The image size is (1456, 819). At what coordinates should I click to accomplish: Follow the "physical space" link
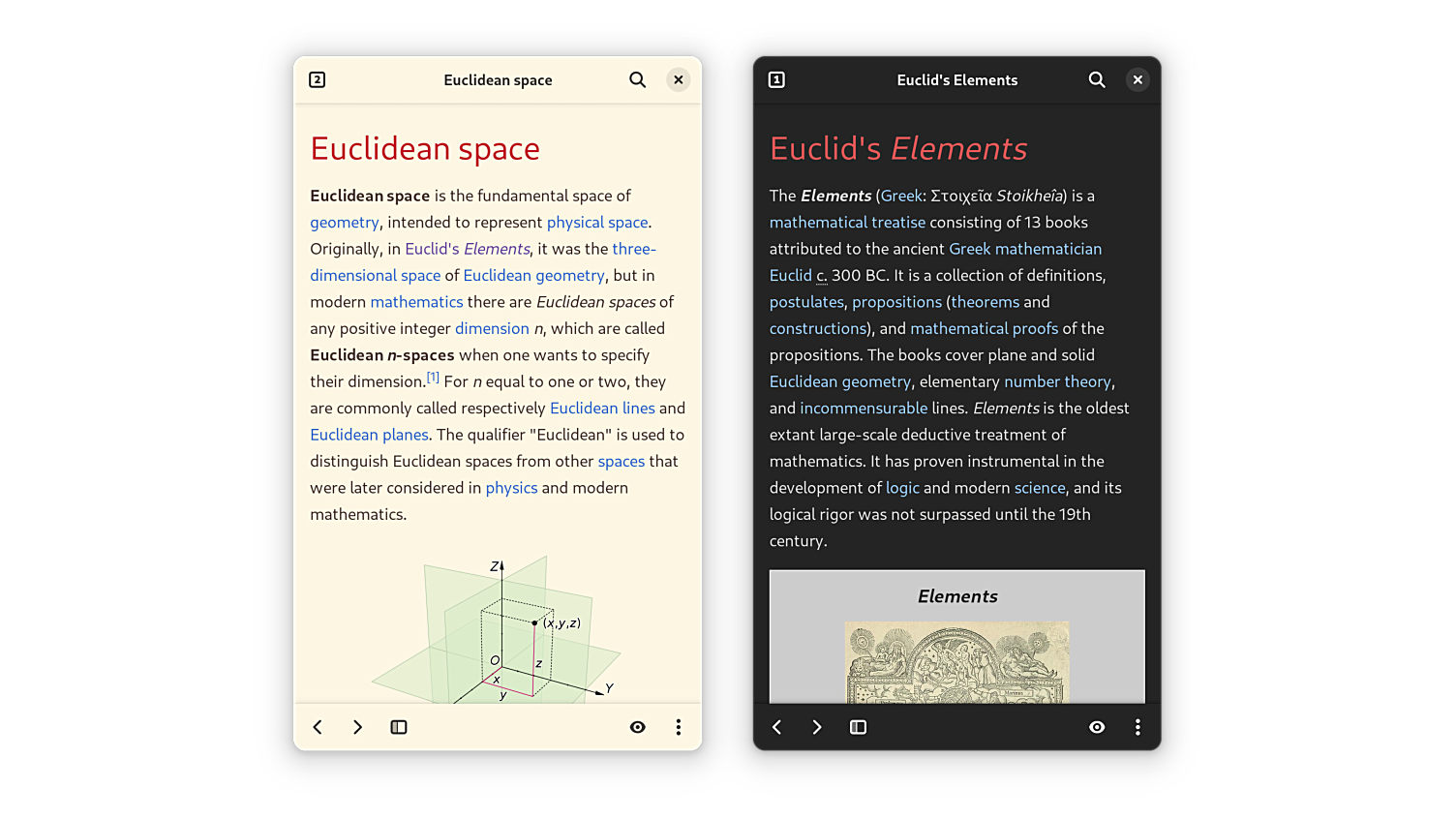click(596, 223)
